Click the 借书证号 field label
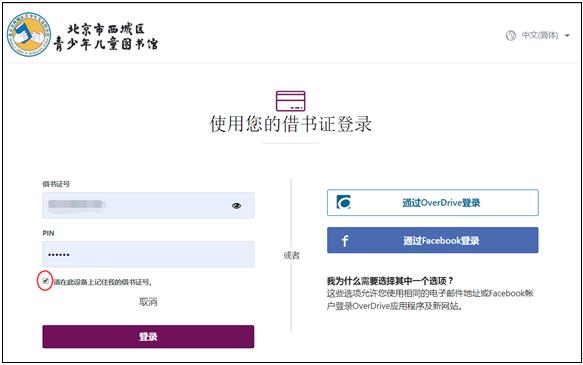The image size is (583, 365). click(56, 184)
